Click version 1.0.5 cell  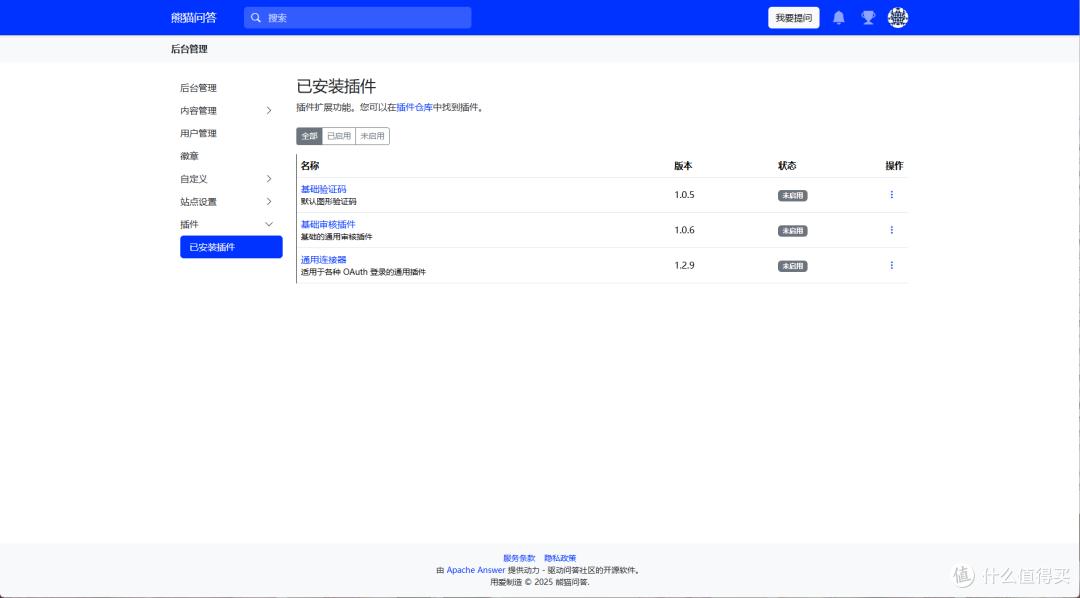684,195
